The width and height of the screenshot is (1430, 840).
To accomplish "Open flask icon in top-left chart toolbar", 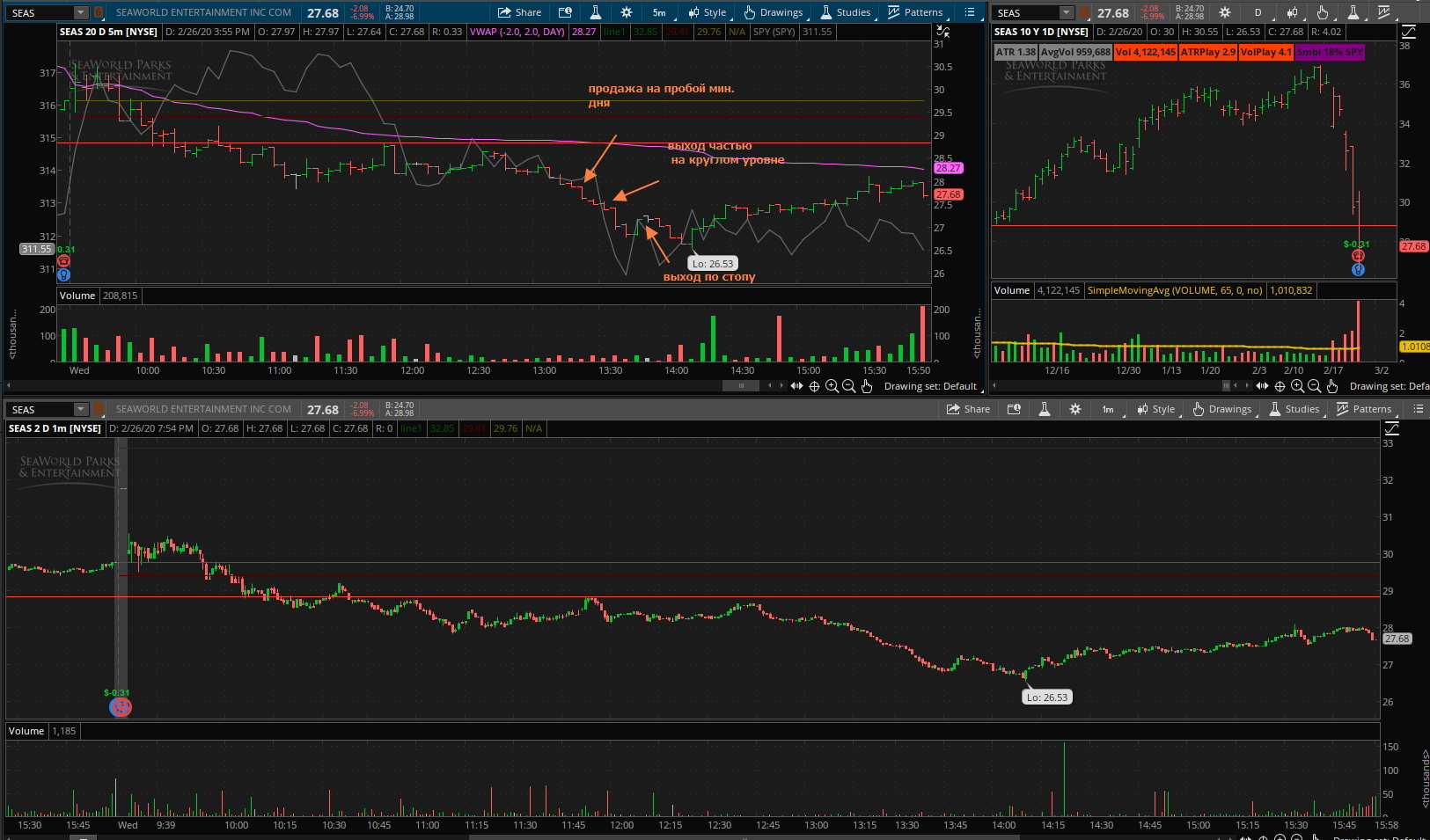I will pyautogui.click(x=596, y=12).
